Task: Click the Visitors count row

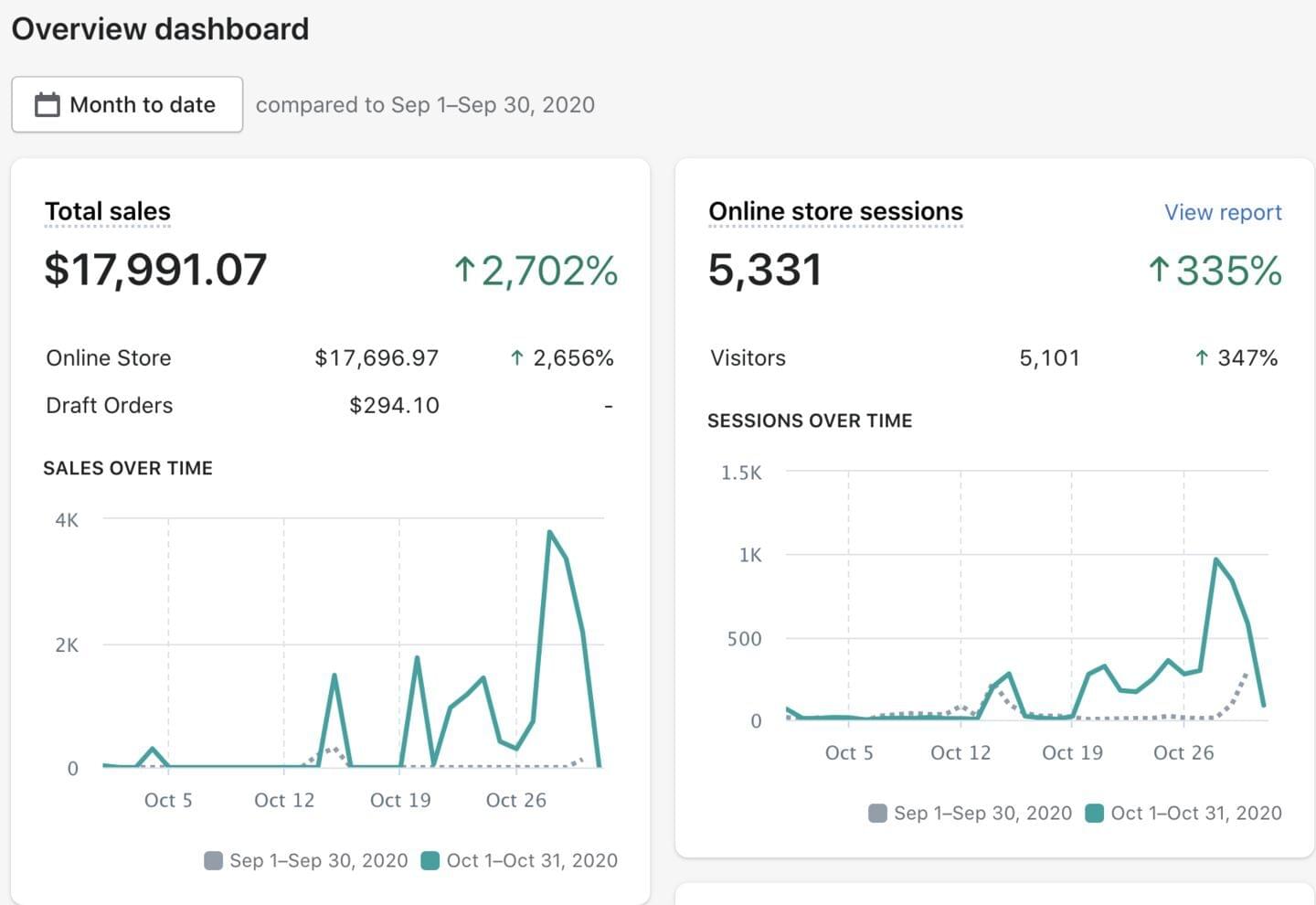Action: [x=994, y=357]
